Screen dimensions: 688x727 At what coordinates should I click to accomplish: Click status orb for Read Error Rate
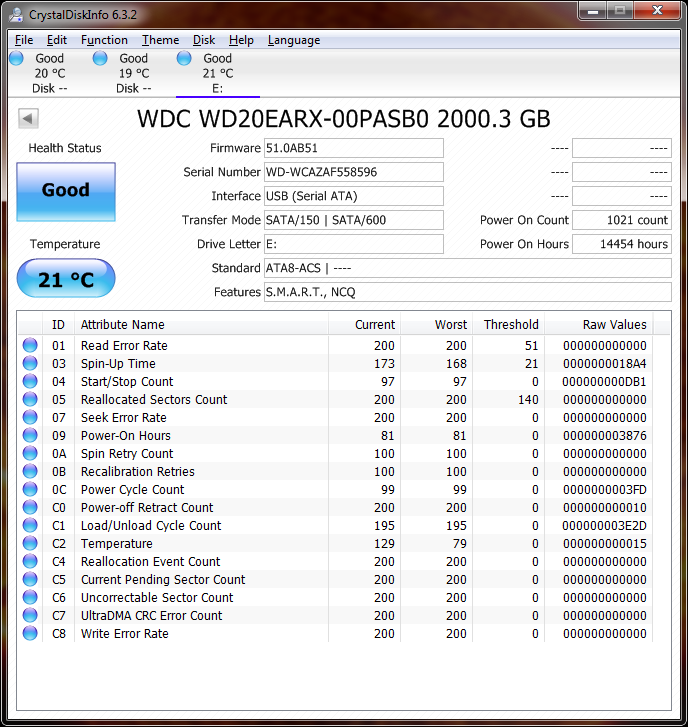(30, 345)
